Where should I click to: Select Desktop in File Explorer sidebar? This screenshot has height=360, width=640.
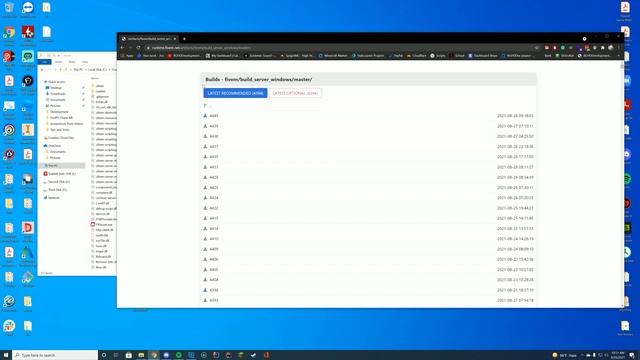click(x=54, y=88)
